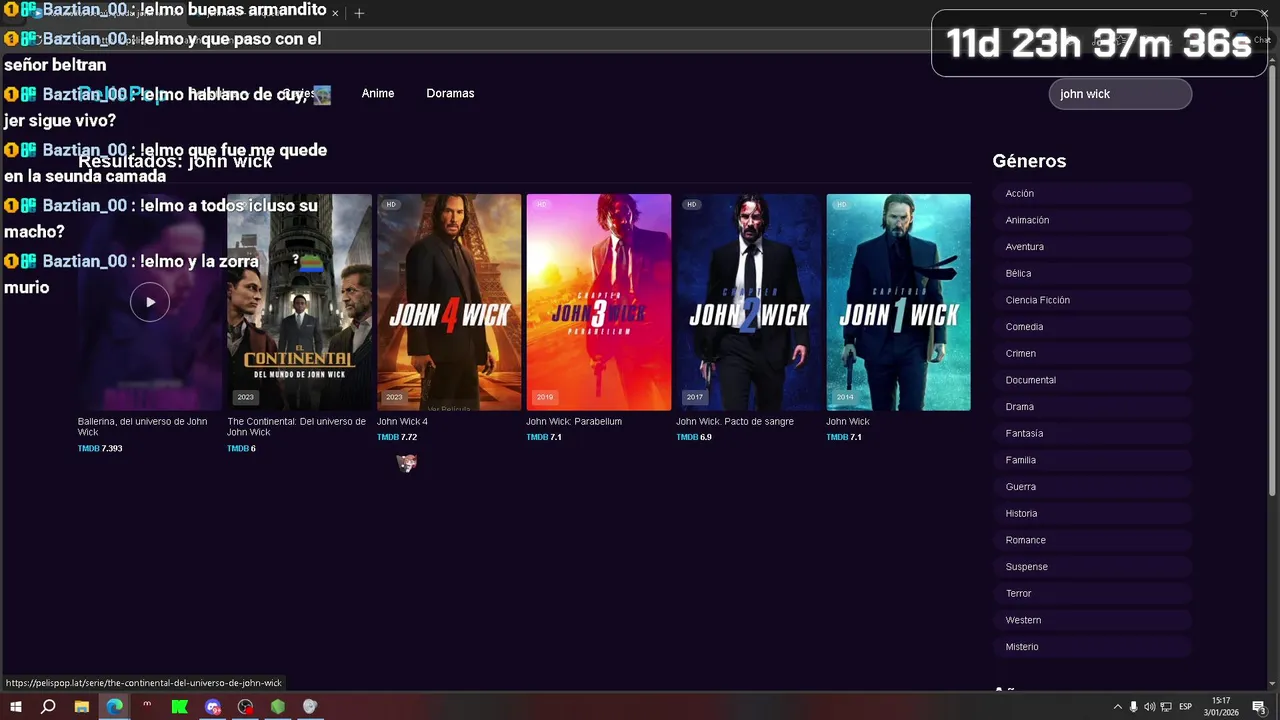
Task: Click the HD badge on John Wick 4 poster
Action: coord(391,204)
